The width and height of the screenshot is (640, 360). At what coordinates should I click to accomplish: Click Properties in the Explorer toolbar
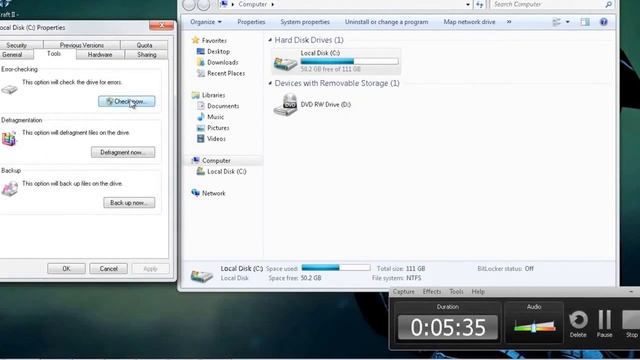pyautogui.click(x=251, y=22)
